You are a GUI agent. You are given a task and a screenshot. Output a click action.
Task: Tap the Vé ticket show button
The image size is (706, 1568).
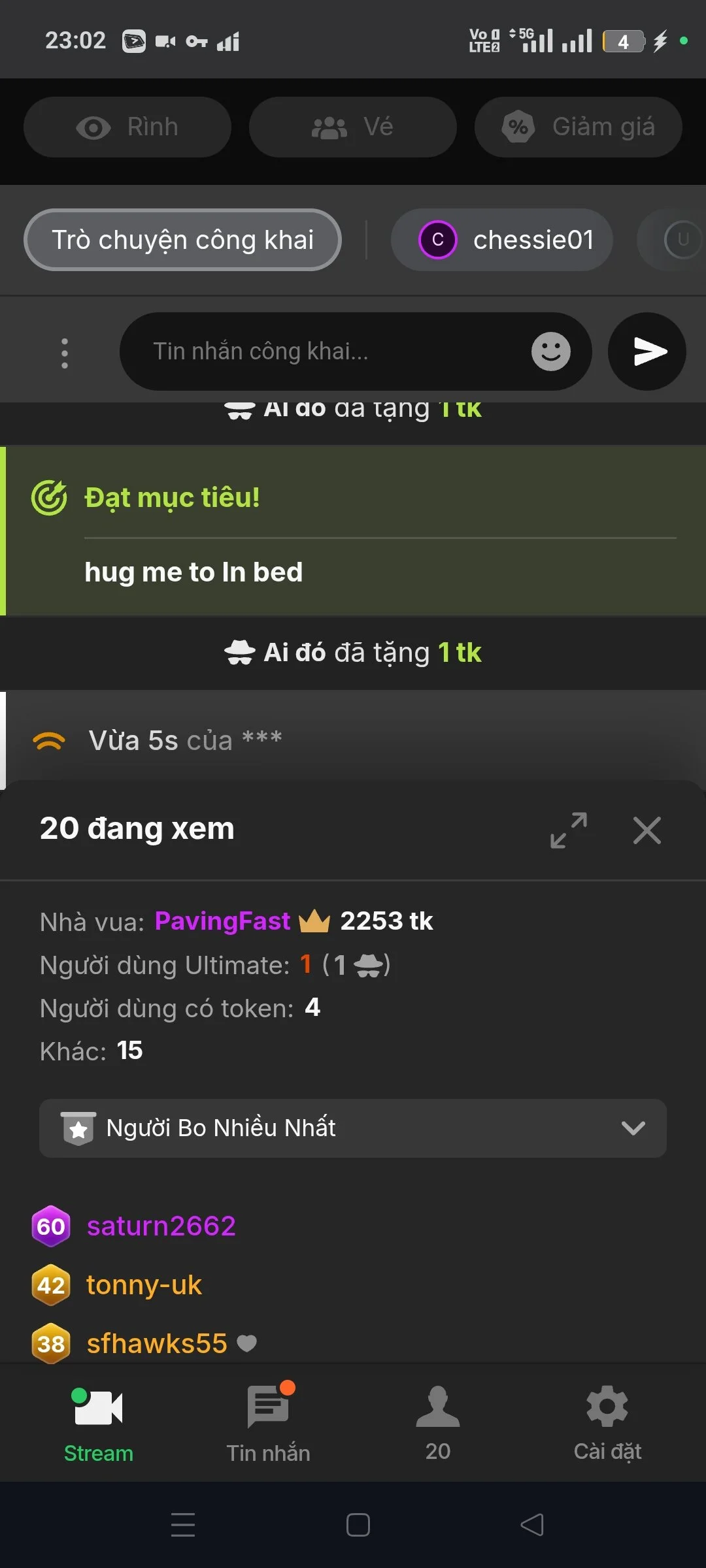coord(352,127)
